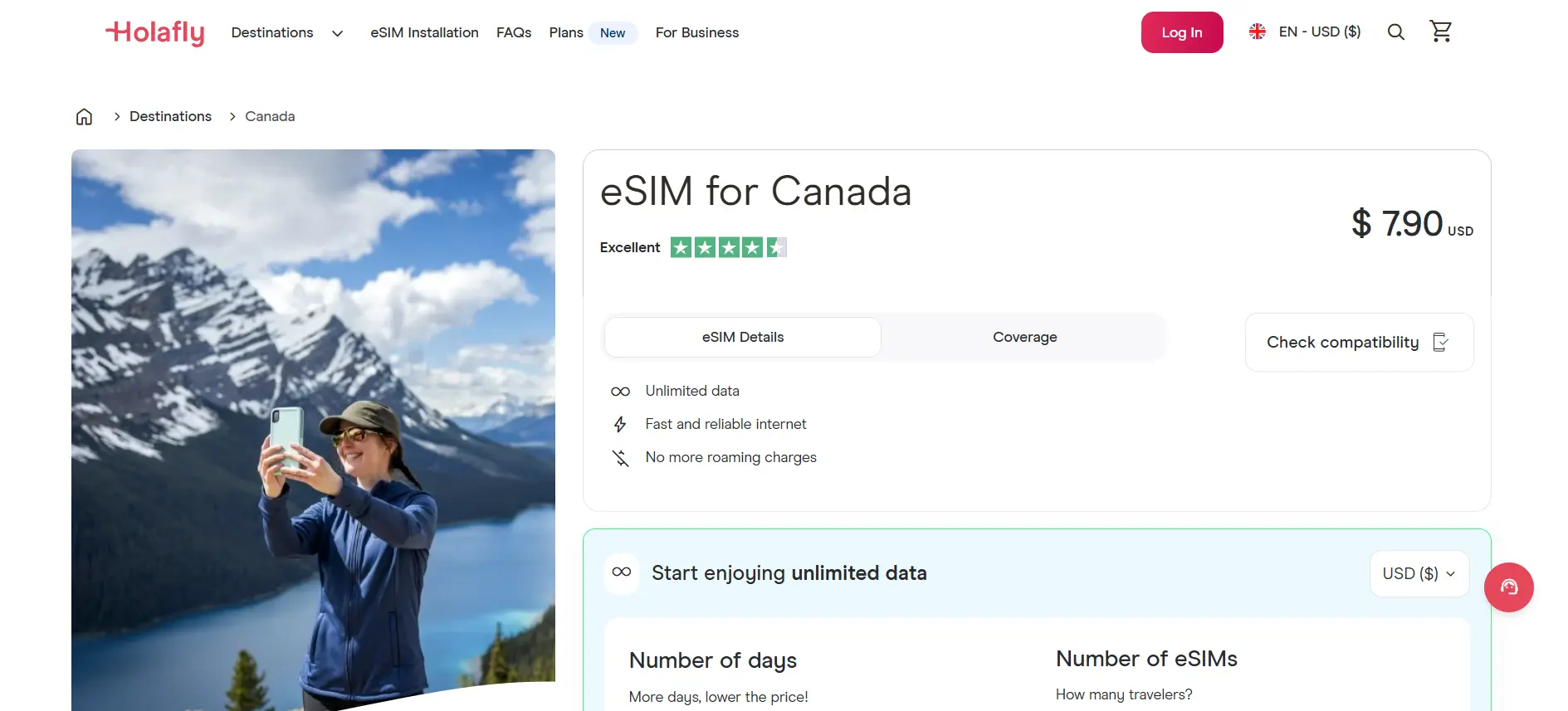Click the UK flag icon in the header
The height and width of the screenshot is (711, 1568).
tap(1257, 31)
